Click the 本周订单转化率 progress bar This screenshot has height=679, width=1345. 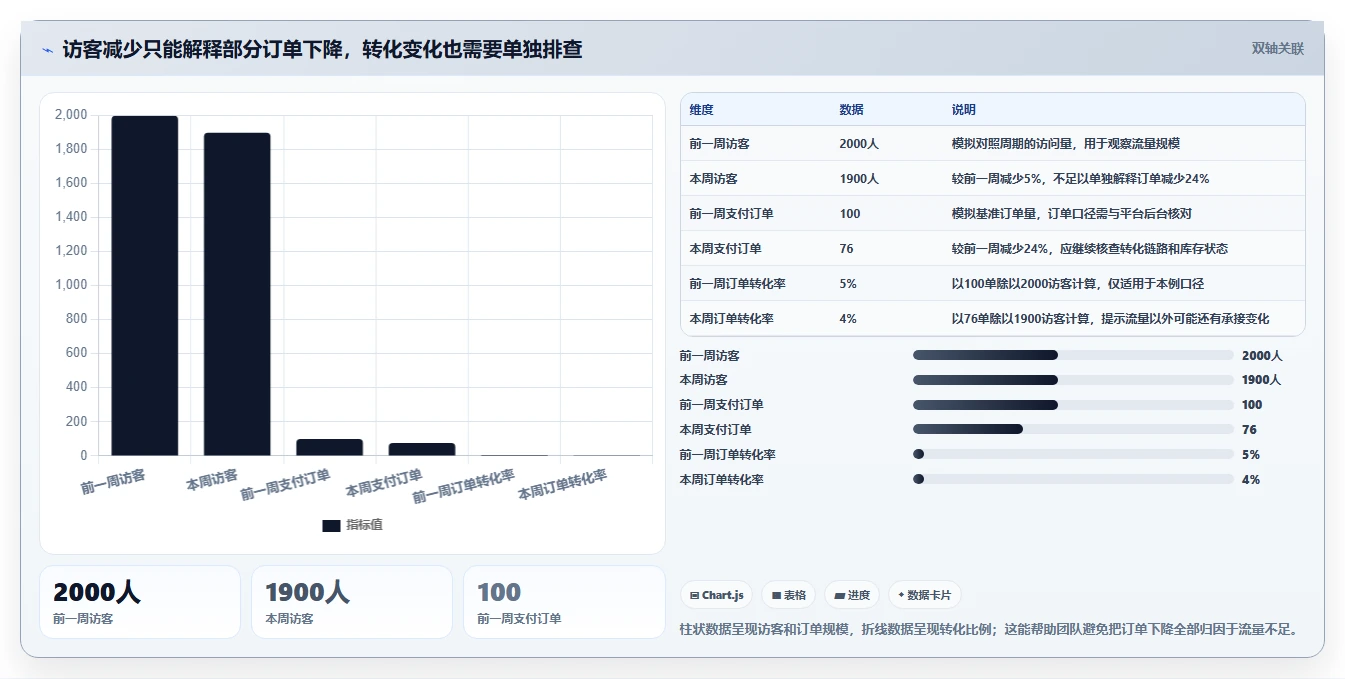click(1073, 479)
